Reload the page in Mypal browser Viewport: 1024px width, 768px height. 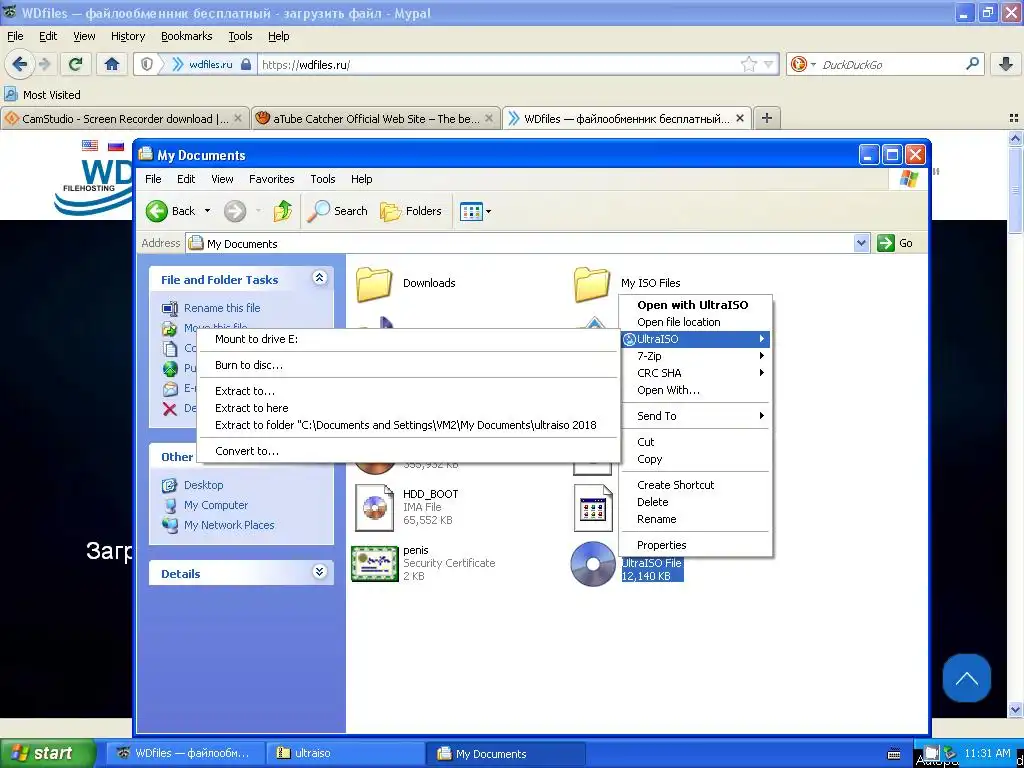(75, 64)
